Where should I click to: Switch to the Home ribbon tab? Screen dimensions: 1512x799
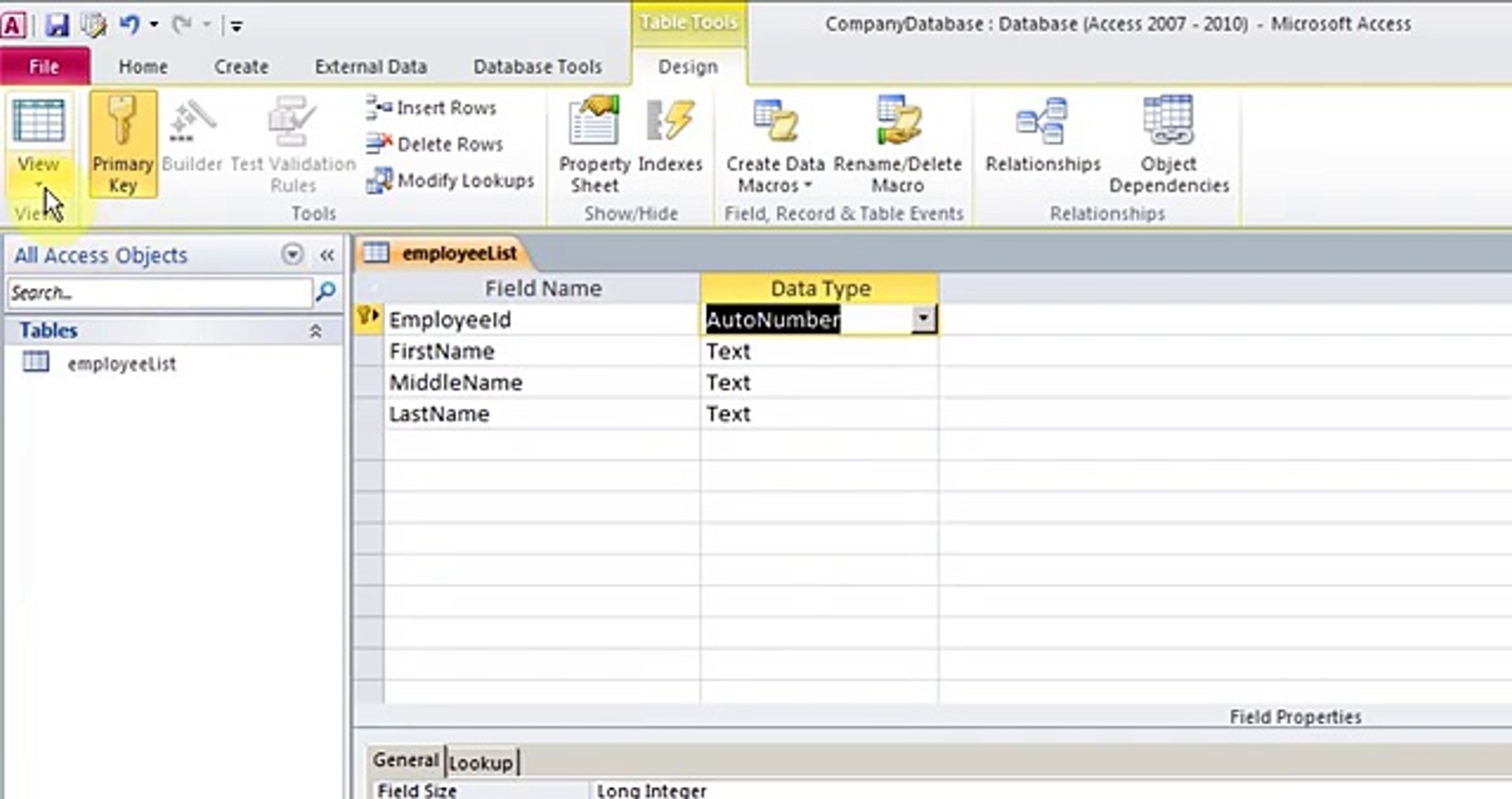(x=143, y=67)
